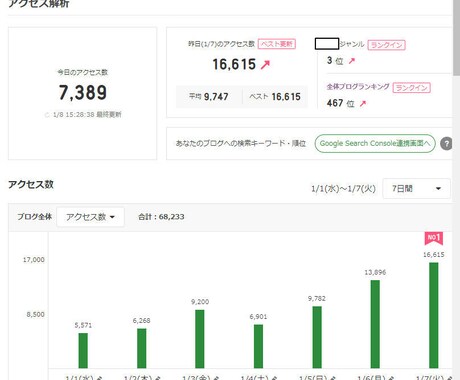460x380 pixels.
Task: Click the ブログ全体 label
Action: coord(35,217)
